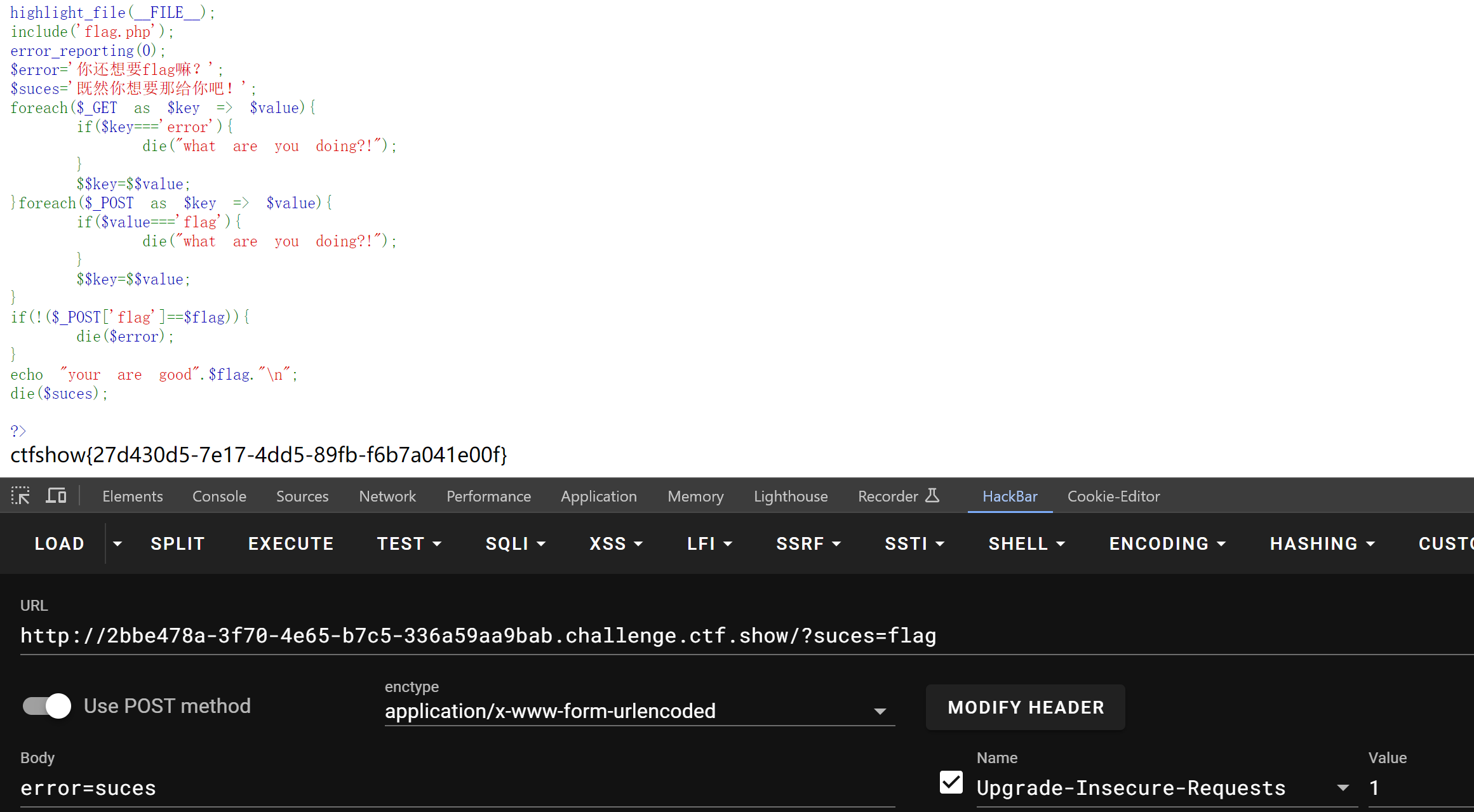Click the $suces= assignment code line
Viewport: 1474px width, 812px height.
coord(133,89)
